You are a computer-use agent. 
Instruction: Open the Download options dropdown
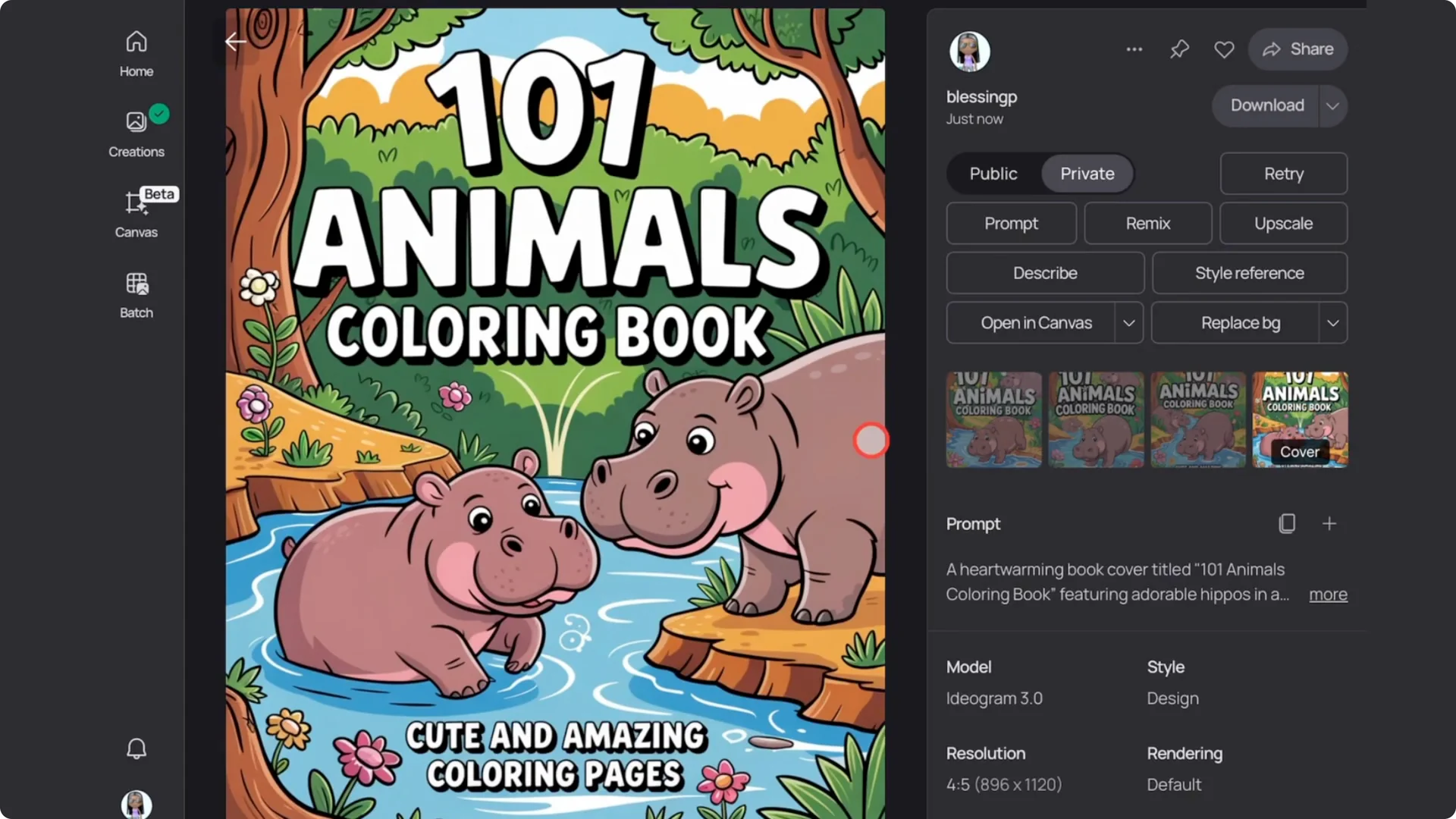[x=1332, y=106]
